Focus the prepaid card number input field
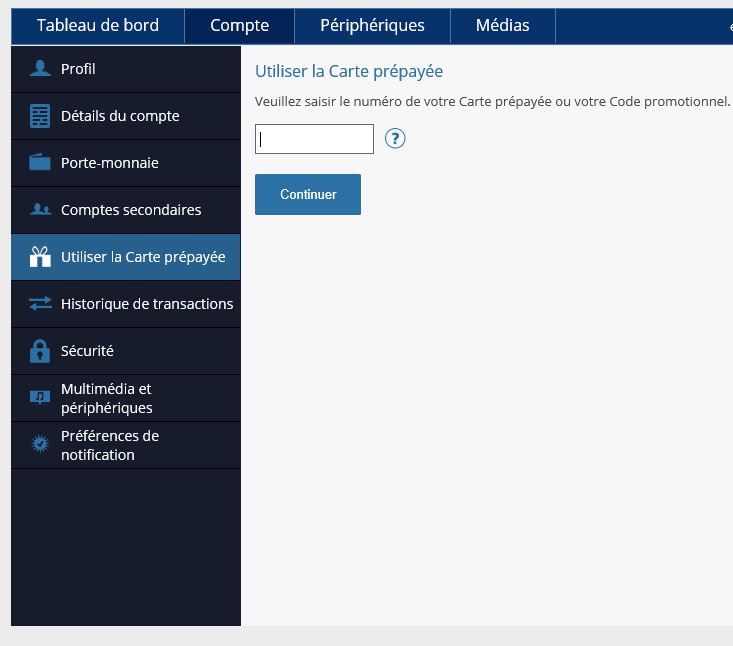This screenshot has width=733, height=646. pyautogui.click(x=314, y=139)
